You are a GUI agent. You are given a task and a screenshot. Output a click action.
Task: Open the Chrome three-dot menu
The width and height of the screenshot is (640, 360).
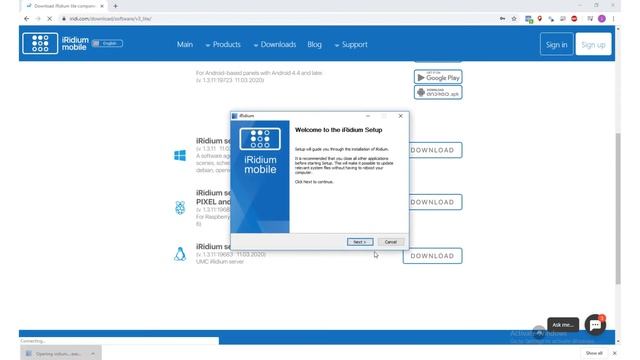tap(613, 19)
